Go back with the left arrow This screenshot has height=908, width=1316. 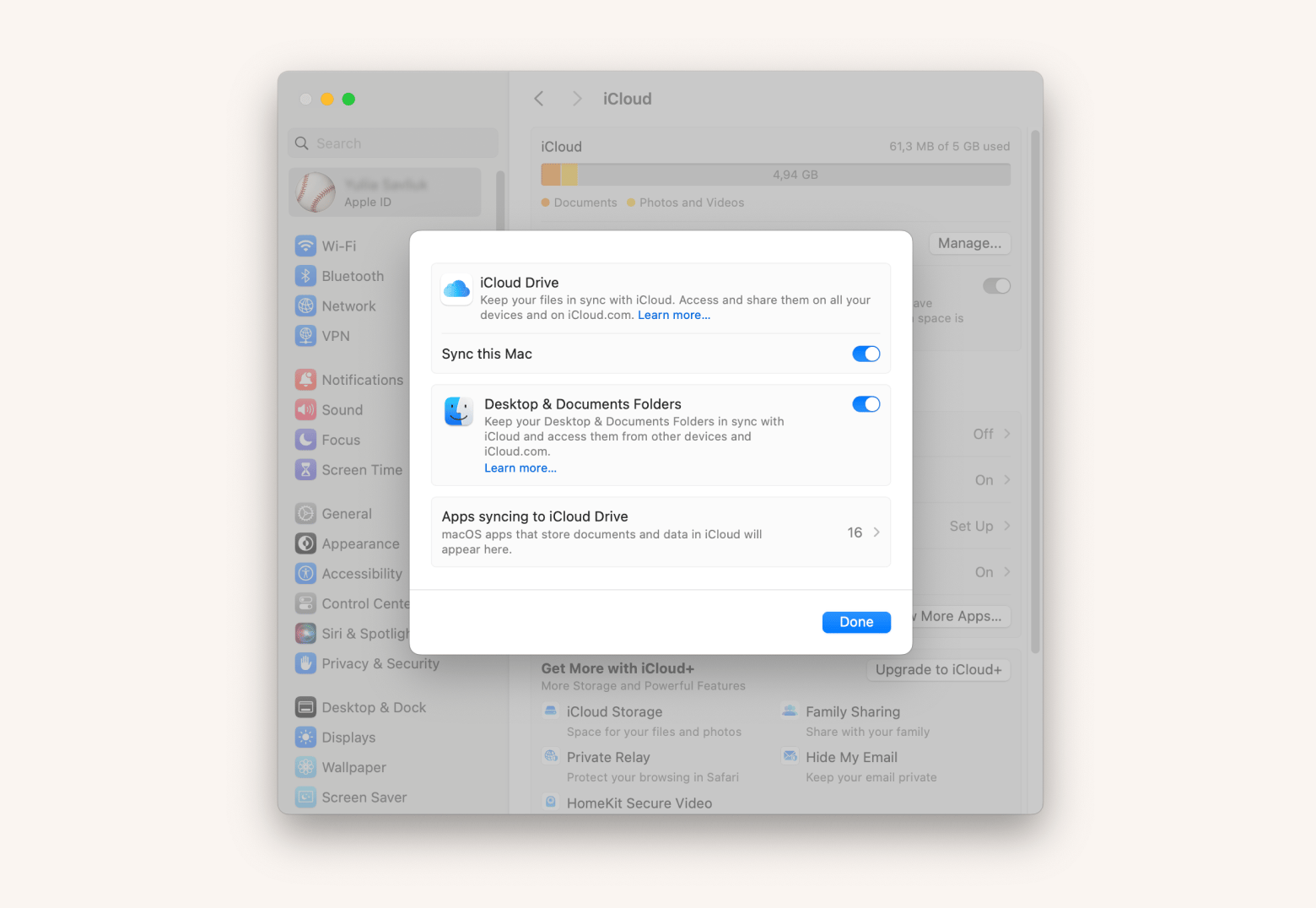coord(539,99)
